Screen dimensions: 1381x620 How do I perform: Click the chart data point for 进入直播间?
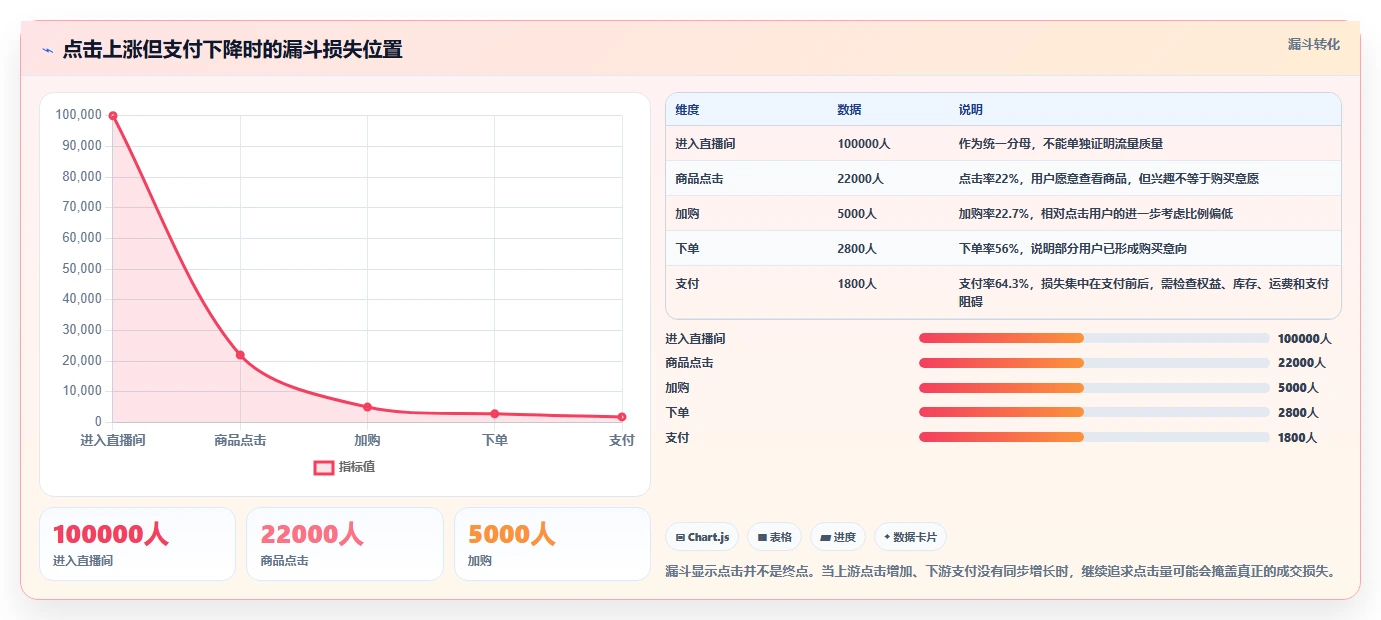(113, 116)
